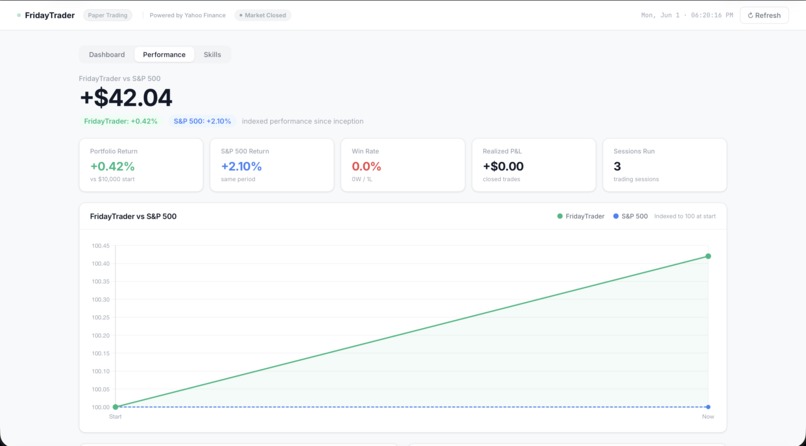Click the +0.42% Portfolio Return value
Screen dimensions: 806x446
[x=113, y=166]
